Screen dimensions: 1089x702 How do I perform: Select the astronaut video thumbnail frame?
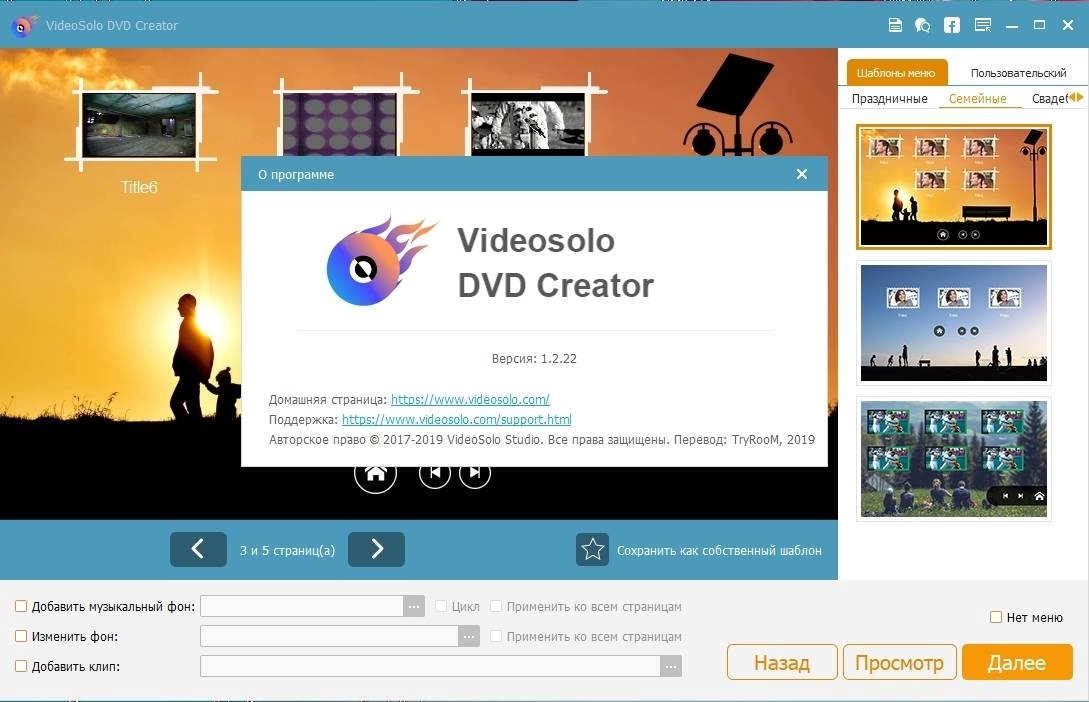tap(529, 124)
